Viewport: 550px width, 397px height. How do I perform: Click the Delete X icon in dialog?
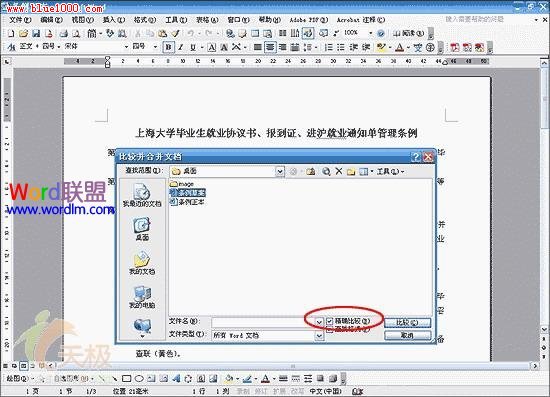(339, 171)
